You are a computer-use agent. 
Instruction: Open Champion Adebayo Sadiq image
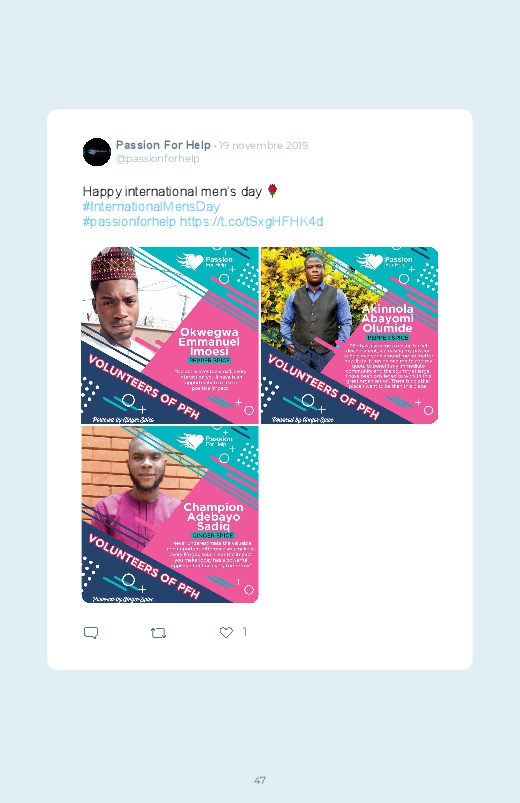pyautogui.click(x=170, y=514)
